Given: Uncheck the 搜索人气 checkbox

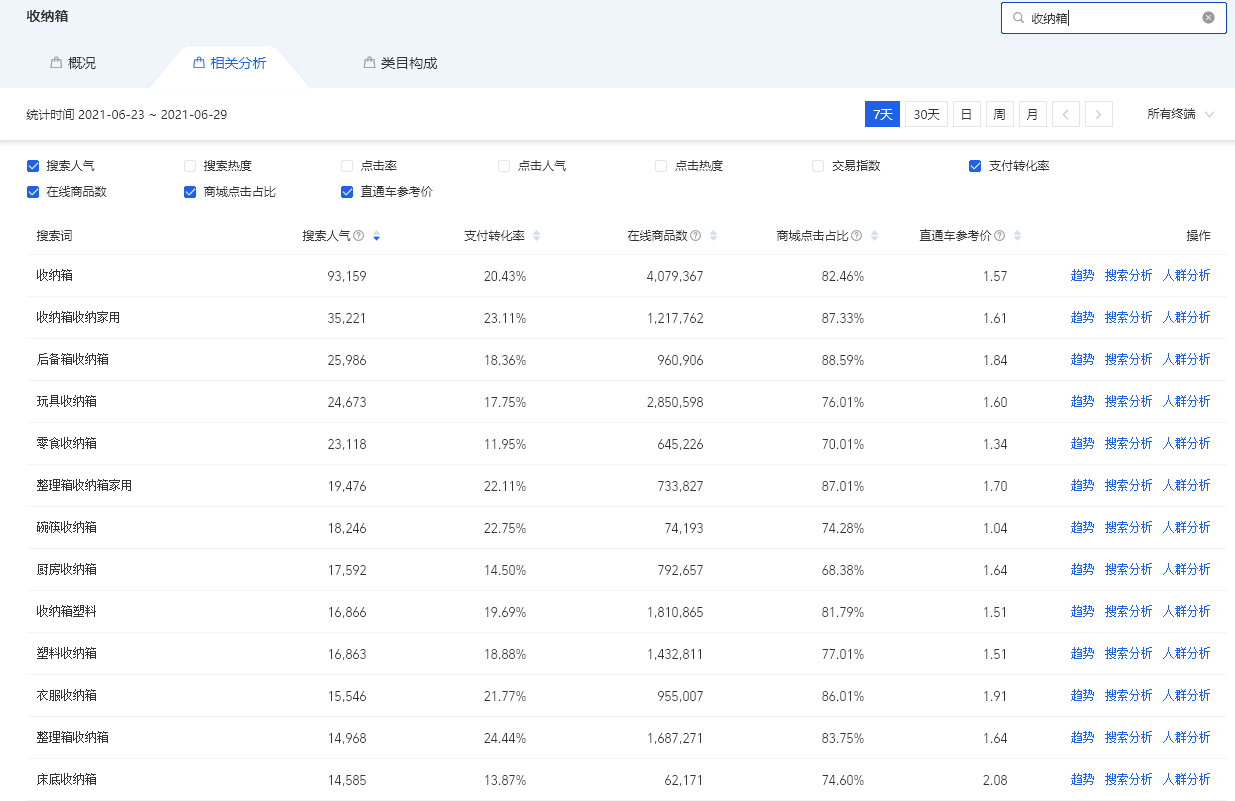Looking at the screenshot, I should (33, 166).
